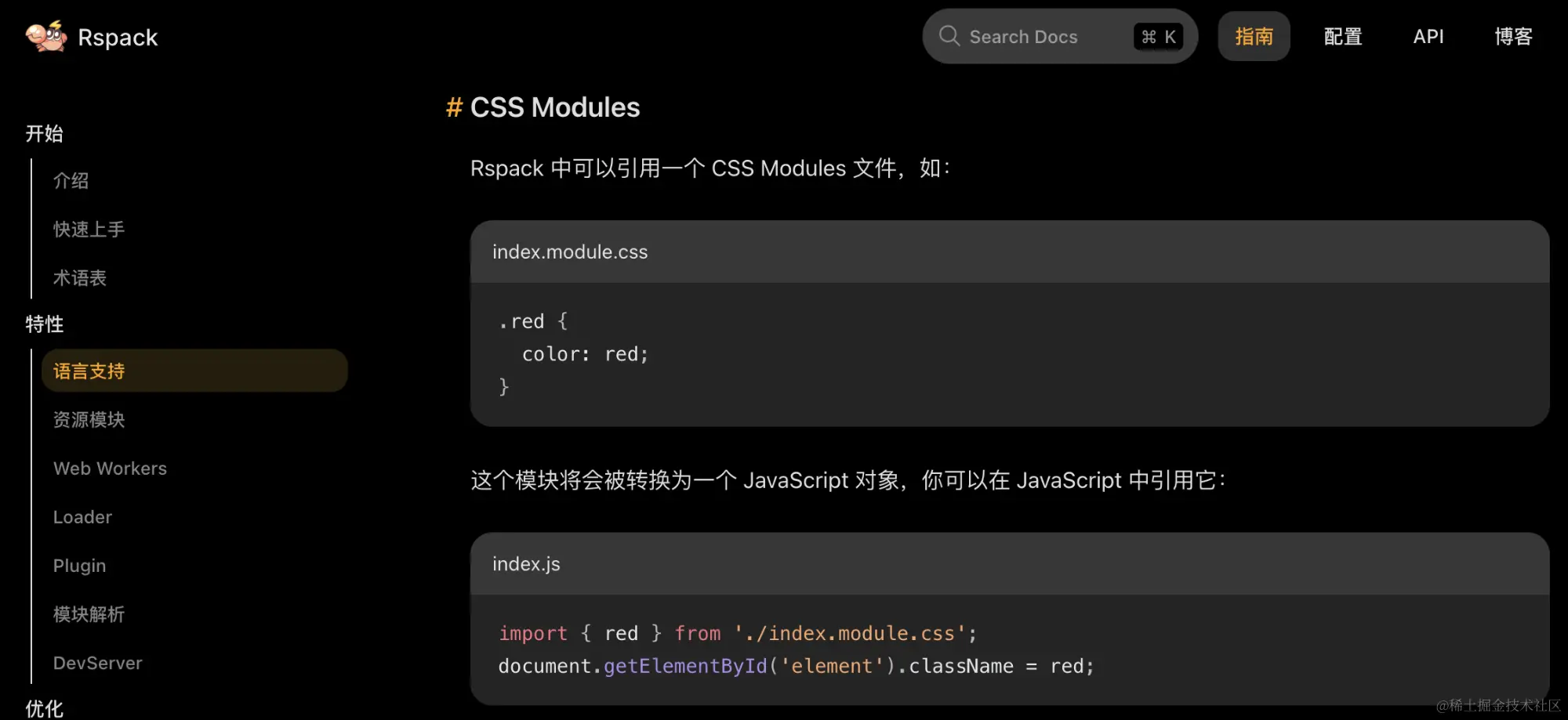
Task: Click the CSS Modules heading text
Action: point(555,107)
